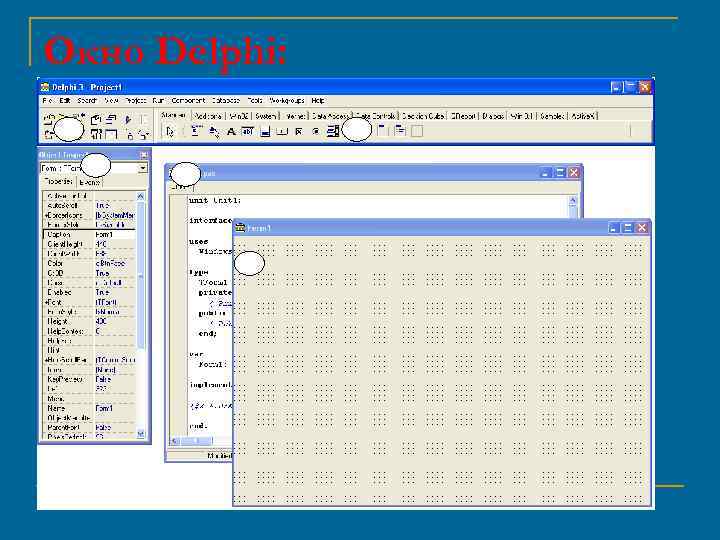Open the Project menu
720x540 pixels.
(x=135, y=101)
